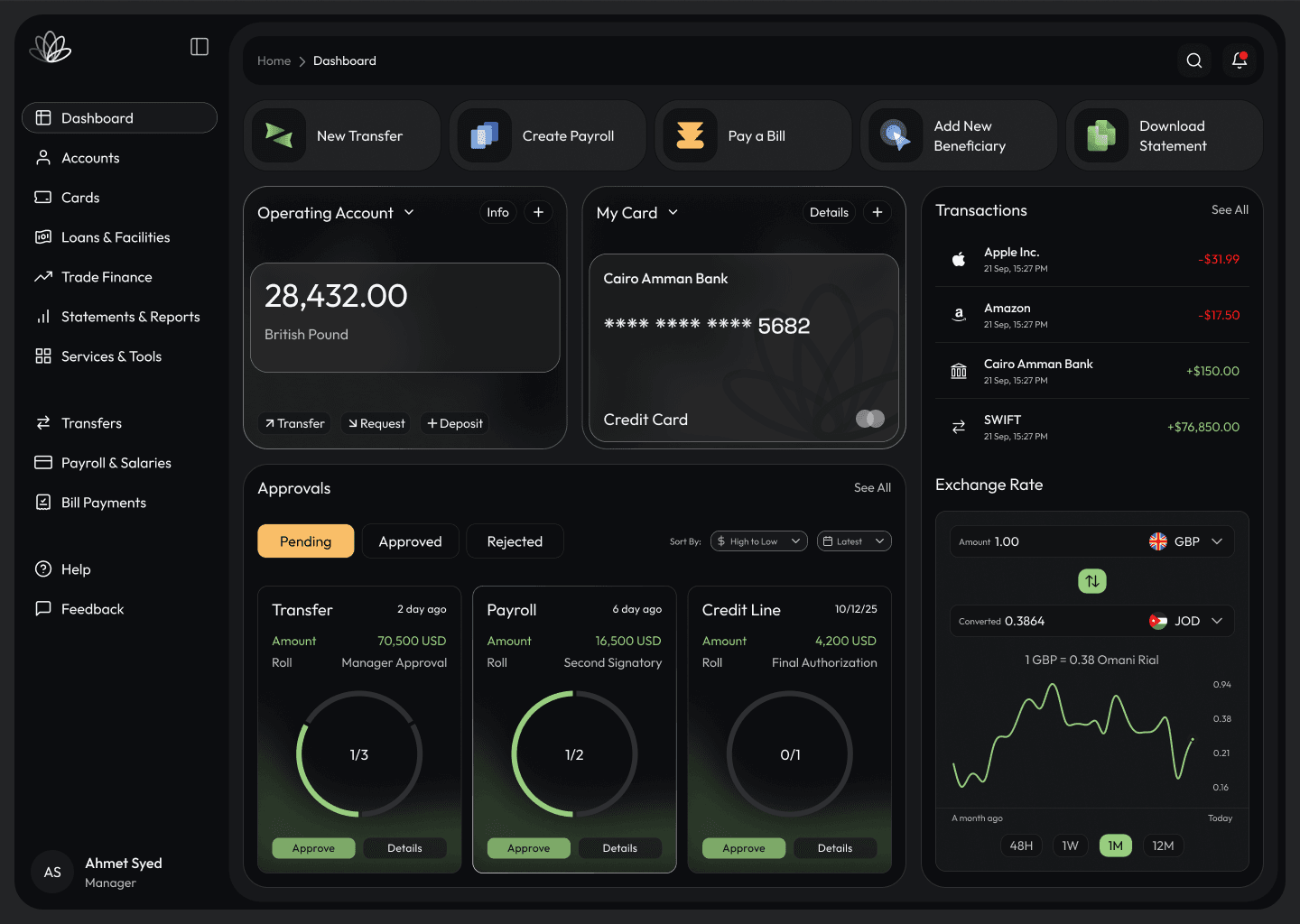Switch to the Approved approvals tab

[410, 541]
